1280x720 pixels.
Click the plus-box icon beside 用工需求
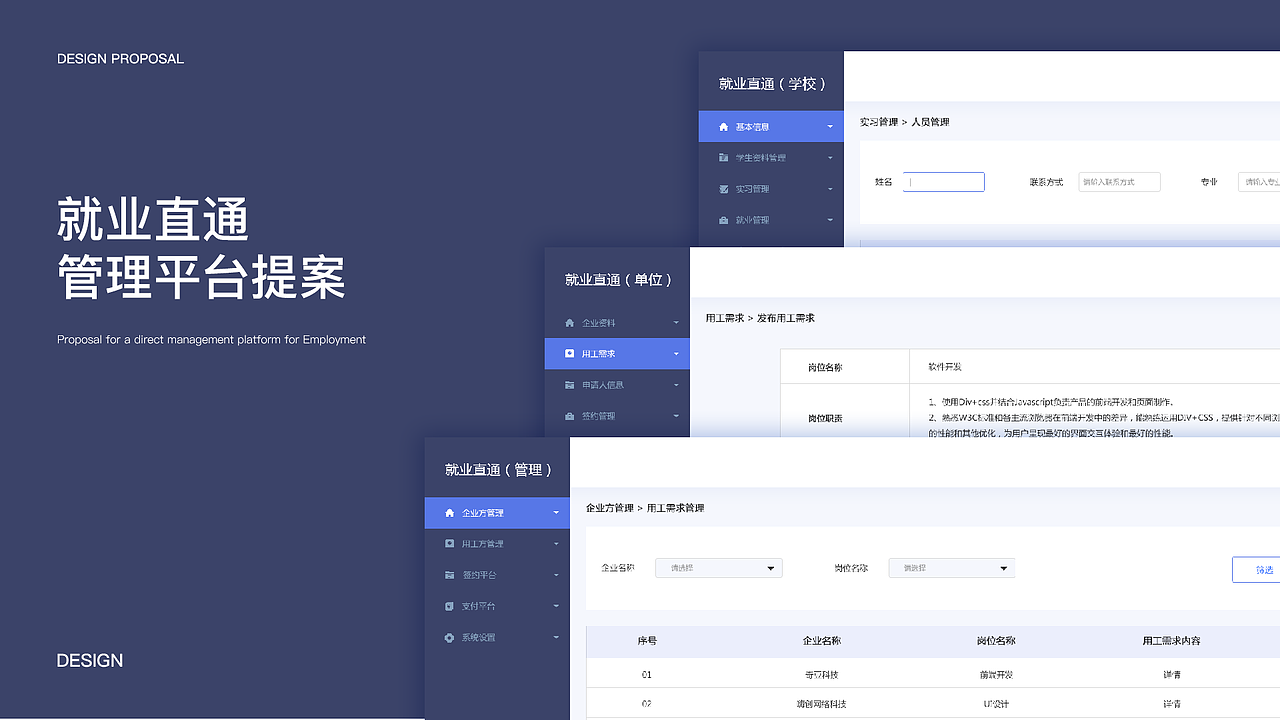pyautogui.click(x=570, y=354)
